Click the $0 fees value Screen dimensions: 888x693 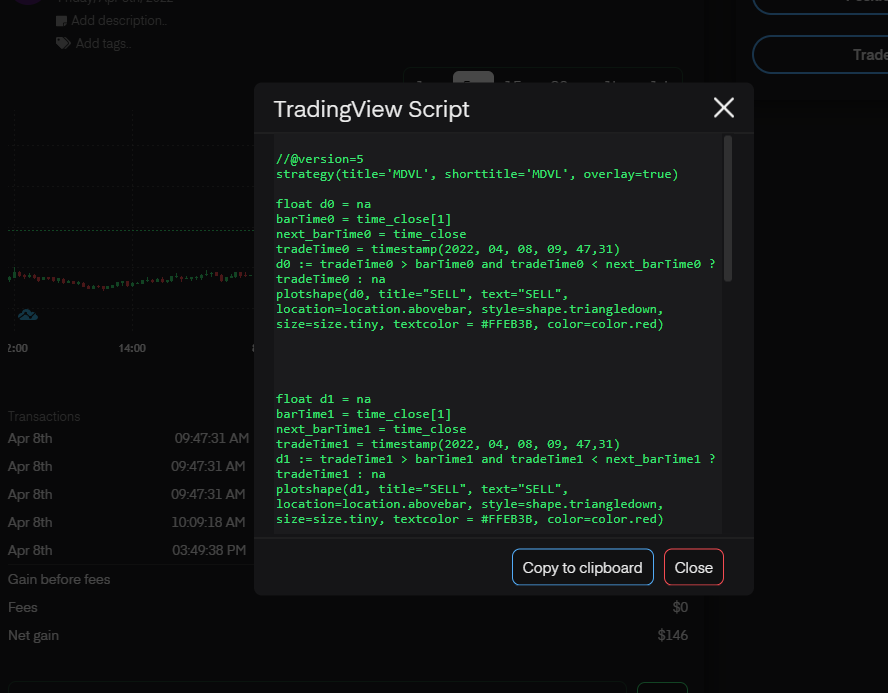pyautogui.click(x=680, y=608)
